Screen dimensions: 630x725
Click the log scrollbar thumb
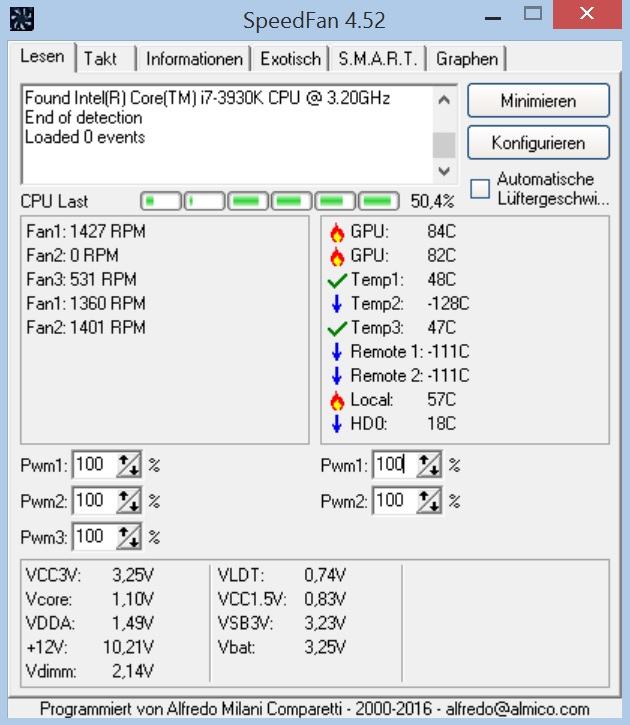(444, 145)
